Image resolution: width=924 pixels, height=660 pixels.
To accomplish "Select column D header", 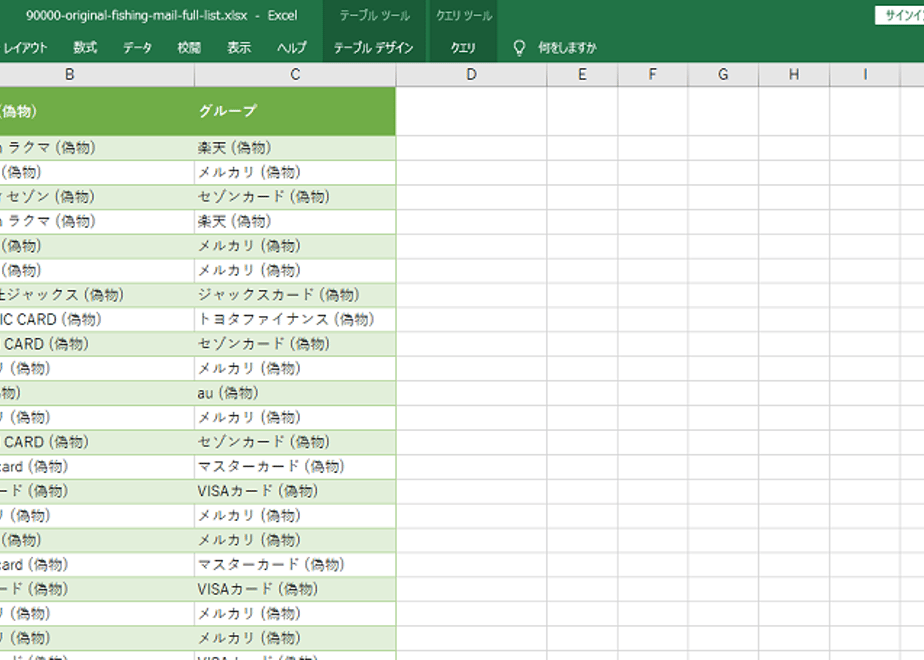I will point(471,75).
